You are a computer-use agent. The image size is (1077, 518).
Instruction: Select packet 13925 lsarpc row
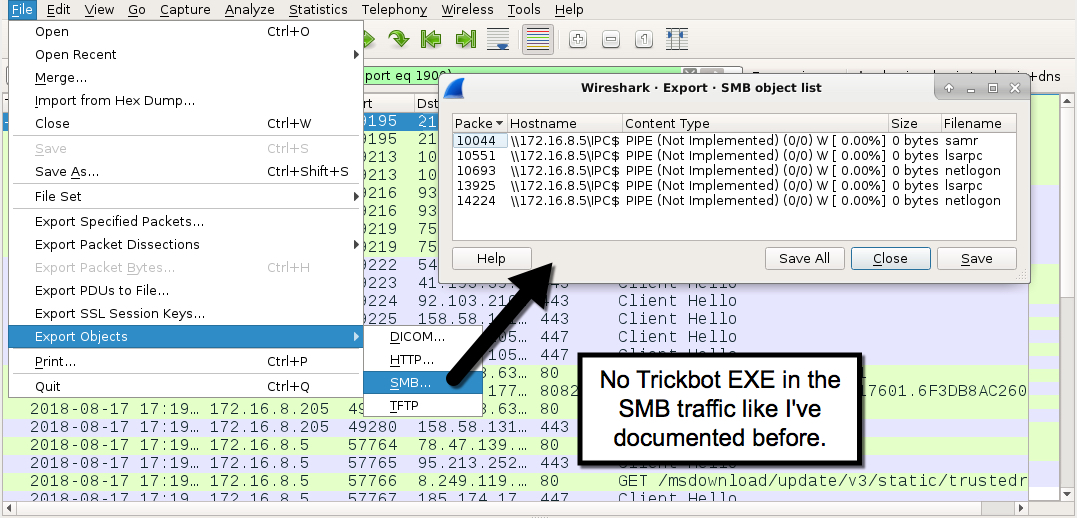[734, 185]
